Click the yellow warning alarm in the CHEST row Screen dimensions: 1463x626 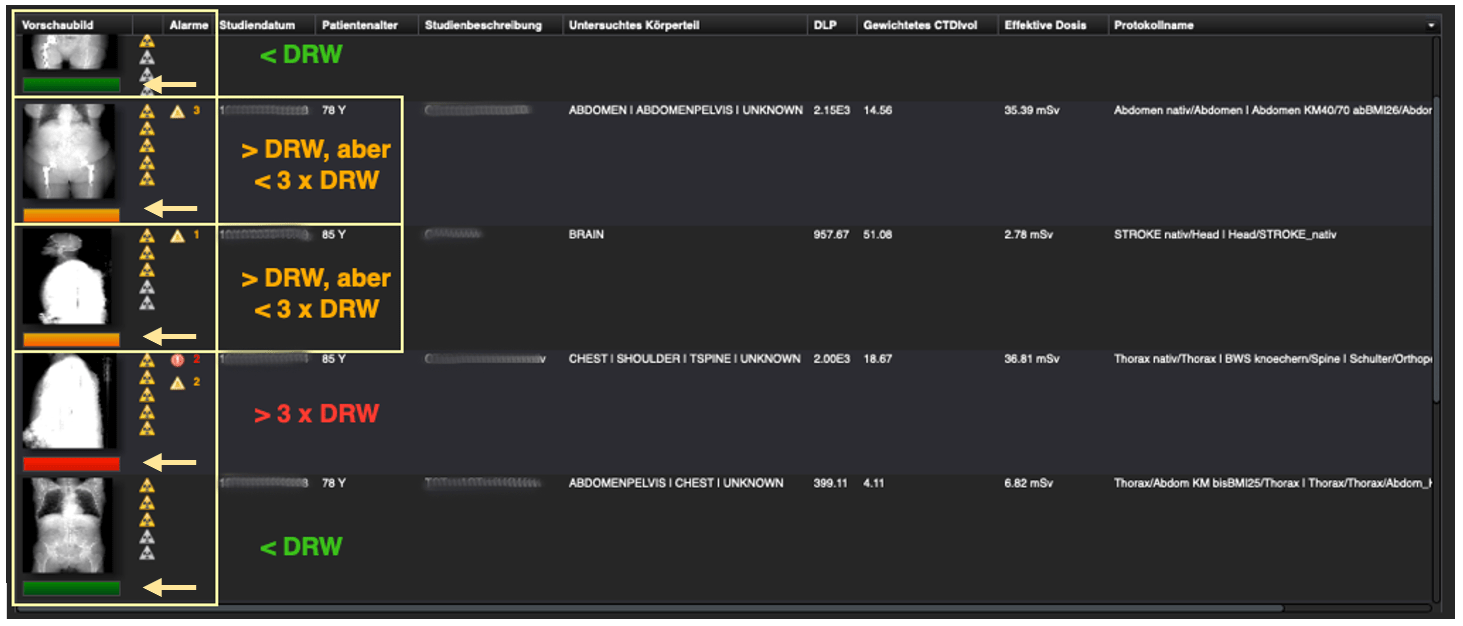178,382
